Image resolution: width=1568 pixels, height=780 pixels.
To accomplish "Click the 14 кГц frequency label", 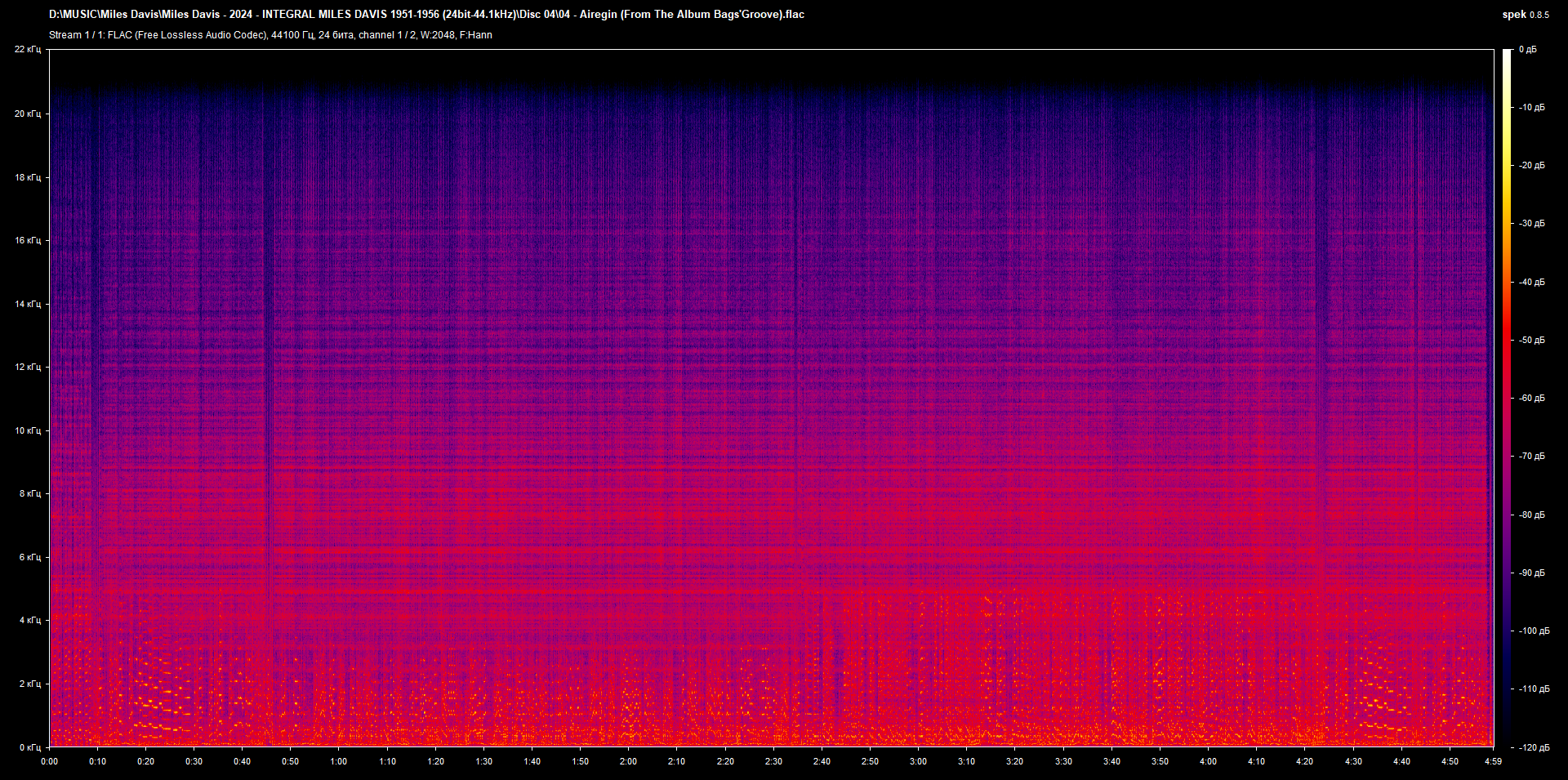I will (28, 304).
